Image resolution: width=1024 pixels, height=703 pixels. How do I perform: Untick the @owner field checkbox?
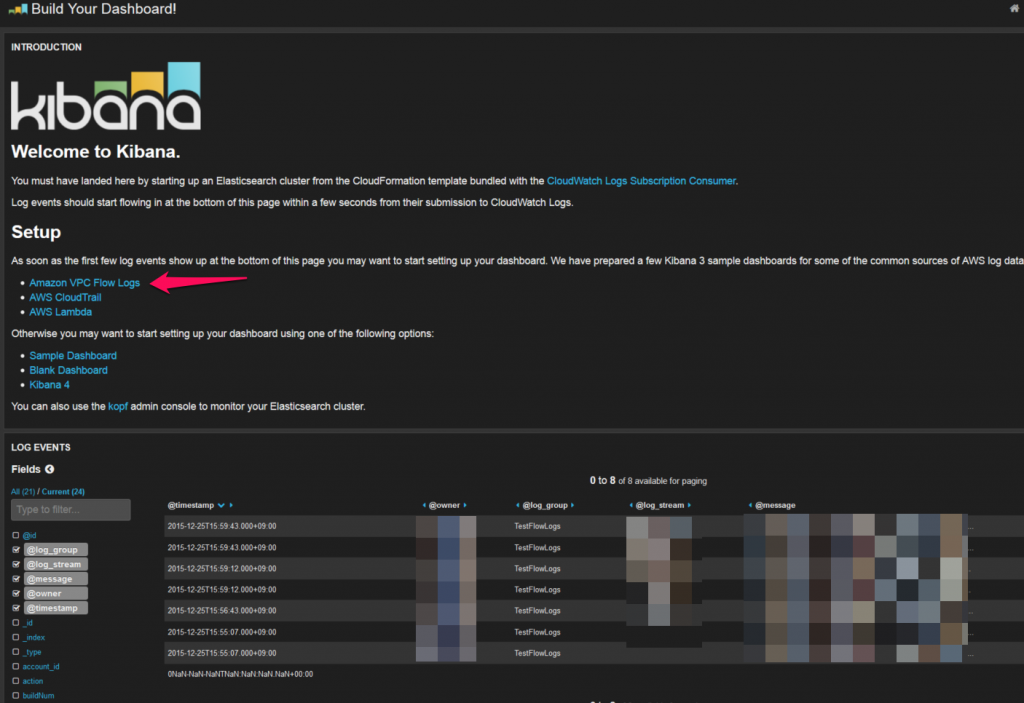(16, 593)
